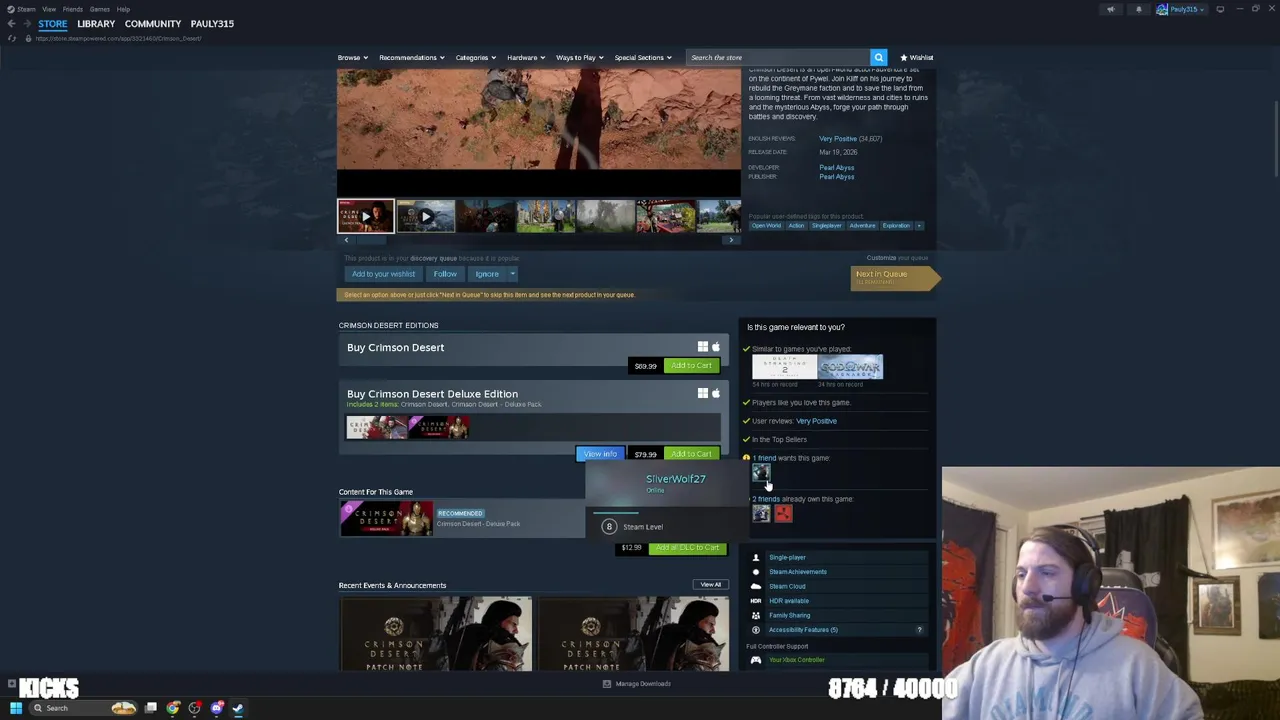Click Add to your wishlist
This screenshot has height=720, width=1280.
[x=383, y=274]
